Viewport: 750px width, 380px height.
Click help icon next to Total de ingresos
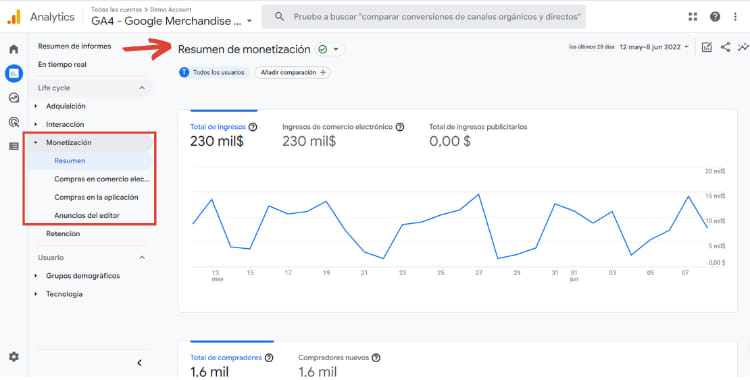[253, 127]
